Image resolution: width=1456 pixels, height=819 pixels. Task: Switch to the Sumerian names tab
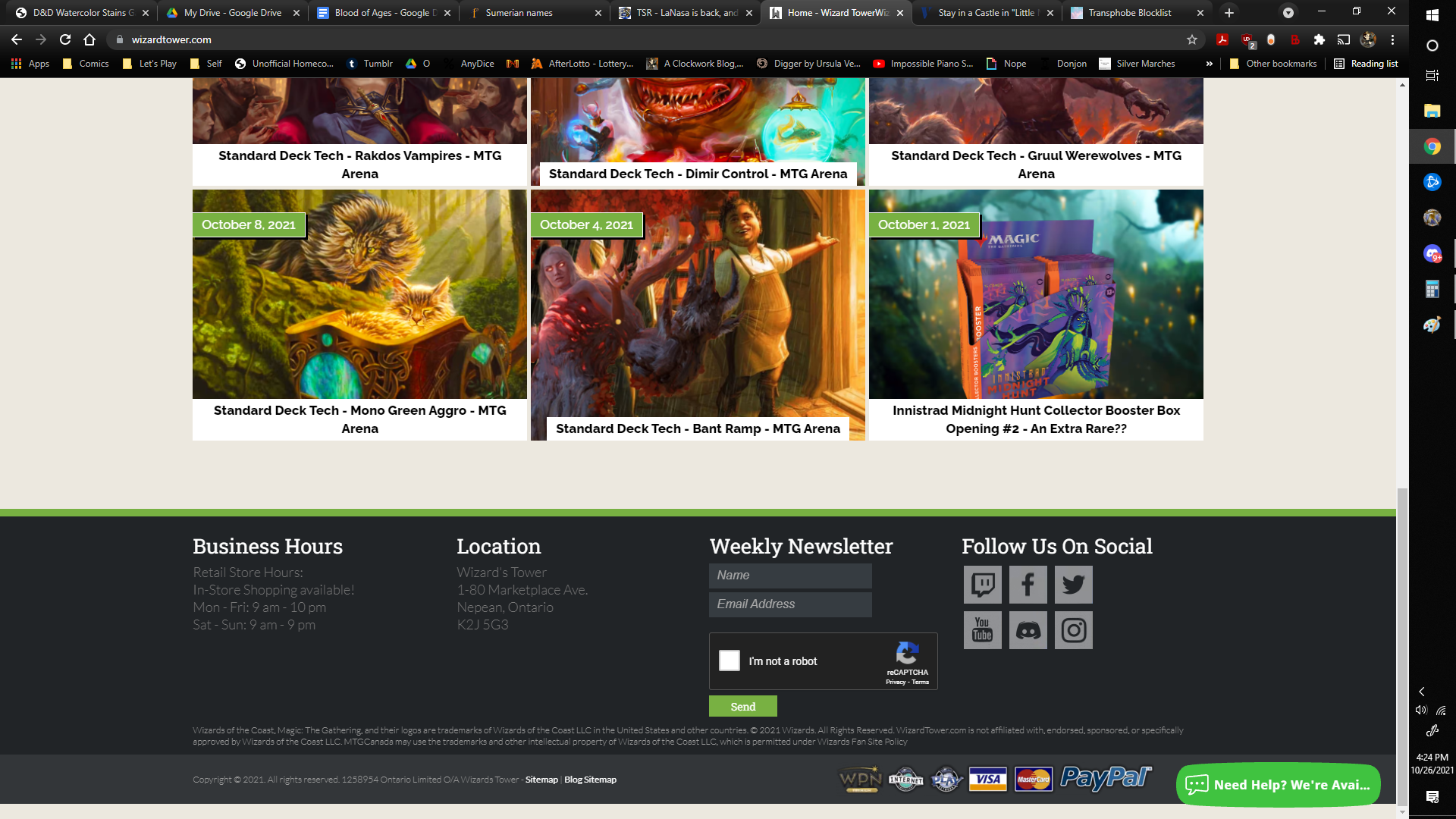pos(534,13)
